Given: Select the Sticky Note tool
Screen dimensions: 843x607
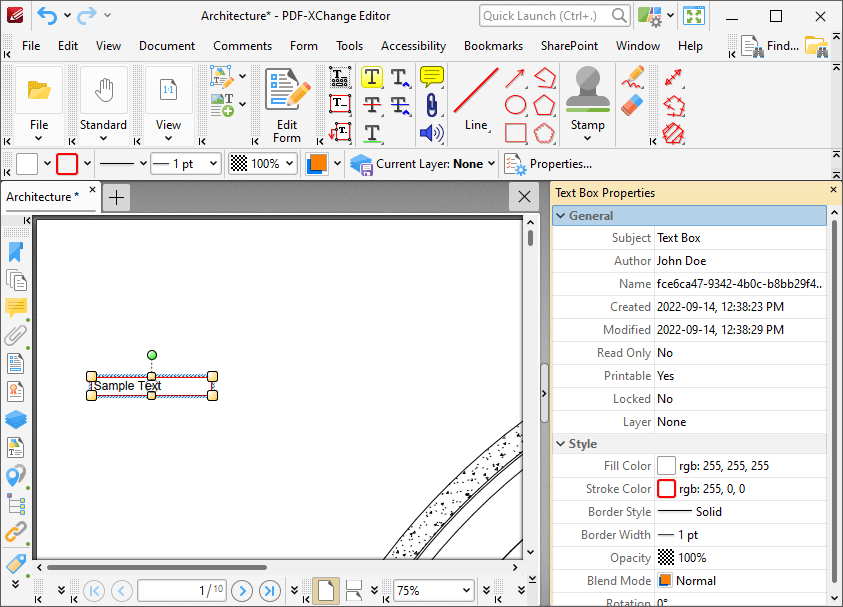Looking at the screenshot, I should tap(430, 77).
